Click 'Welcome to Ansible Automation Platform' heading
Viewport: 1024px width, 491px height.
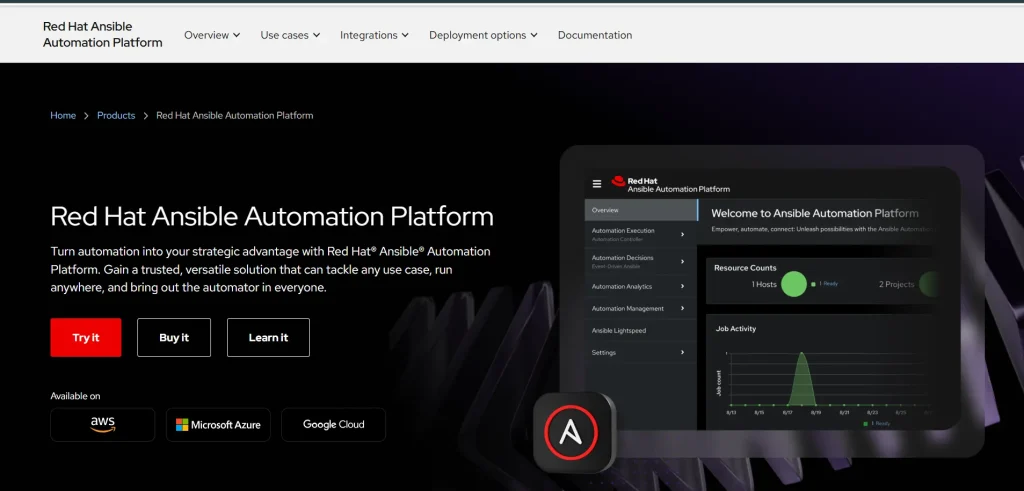(x=815, y=213)
